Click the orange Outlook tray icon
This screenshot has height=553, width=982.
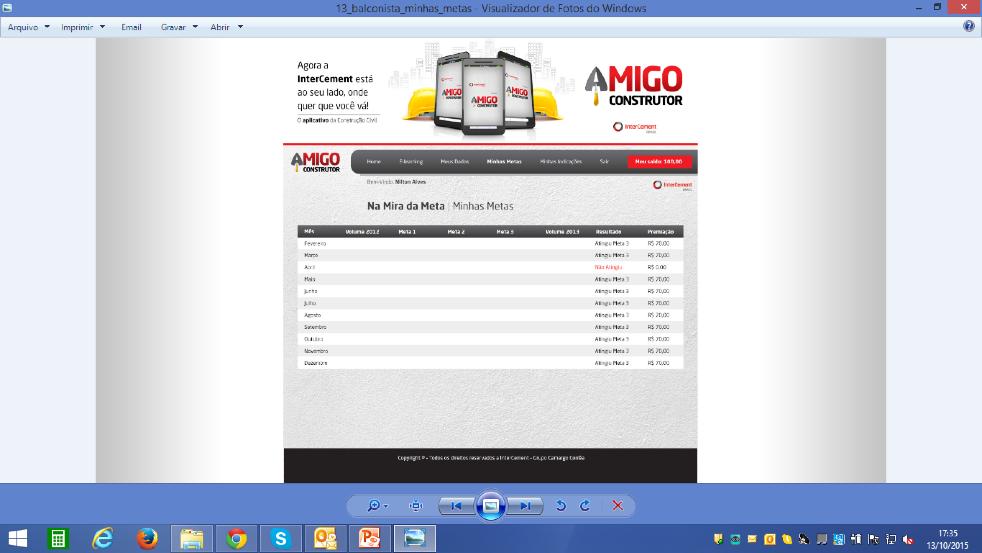pos(770,539)
